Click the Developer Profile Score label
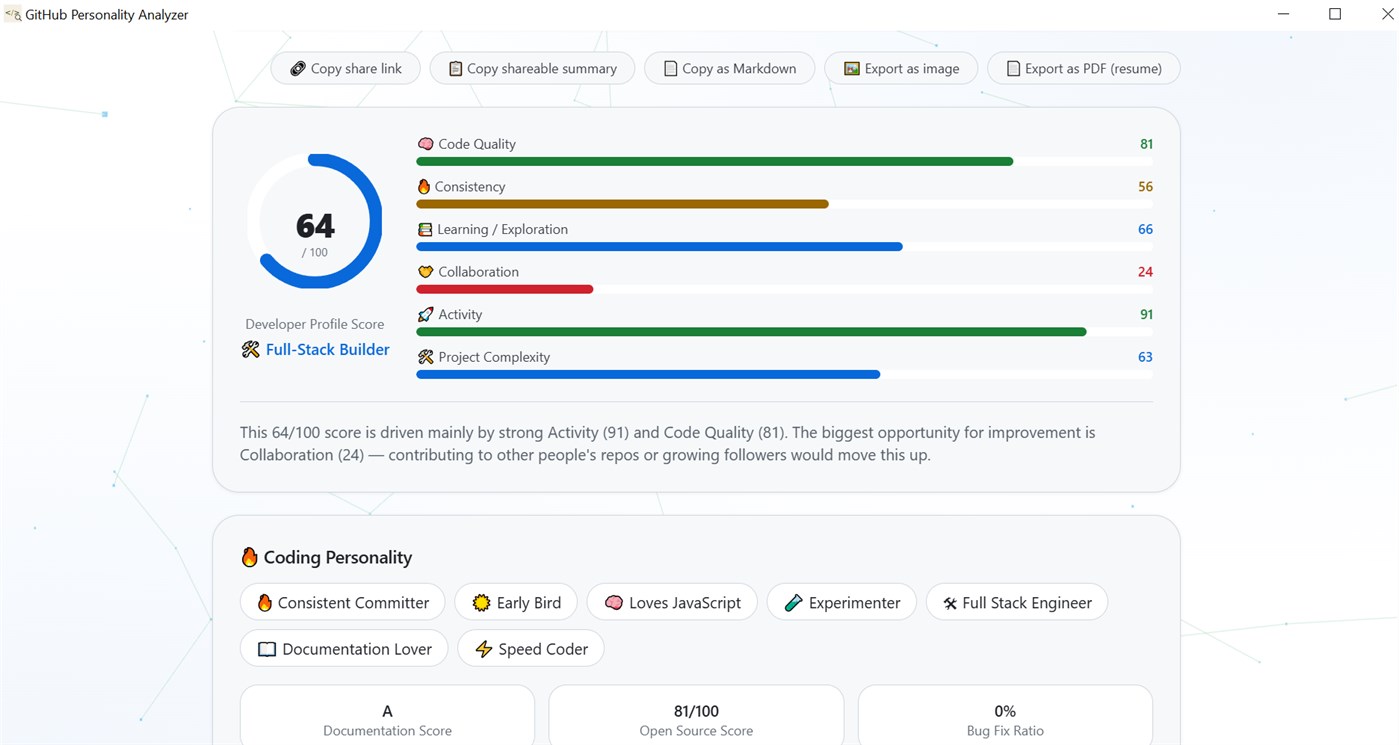This screenshot has height=745, width=1399. point(315,324)
